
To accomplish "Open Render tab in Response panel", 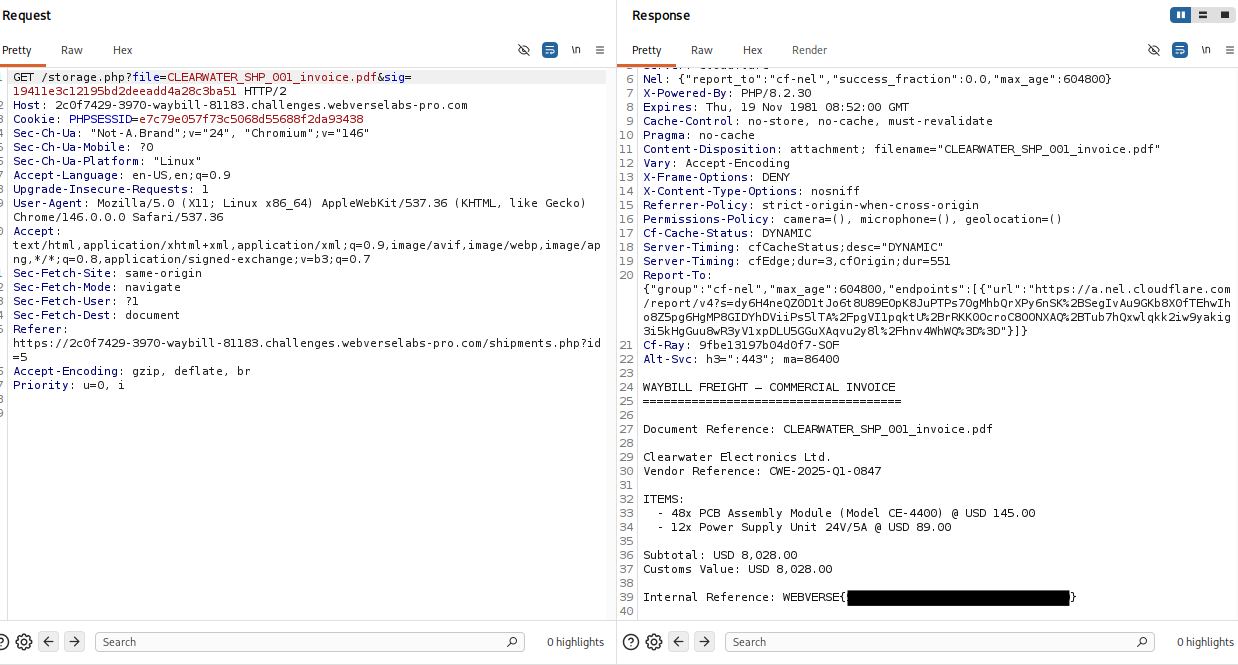I will (x=810, y=50).
